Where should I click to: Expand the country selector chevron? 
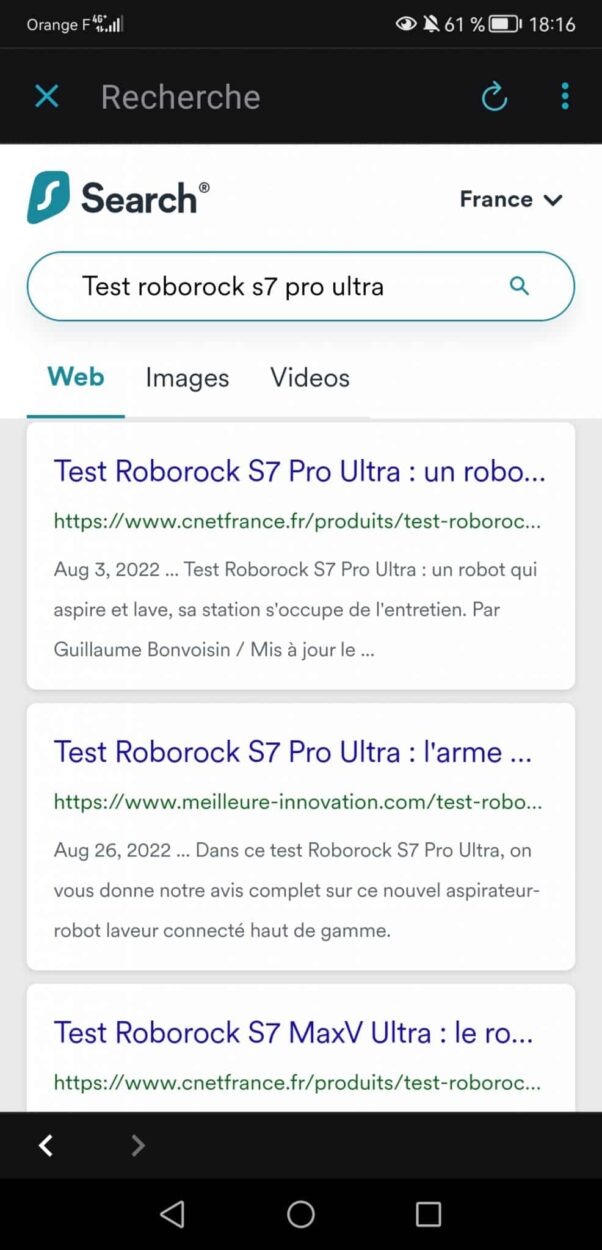552,200
